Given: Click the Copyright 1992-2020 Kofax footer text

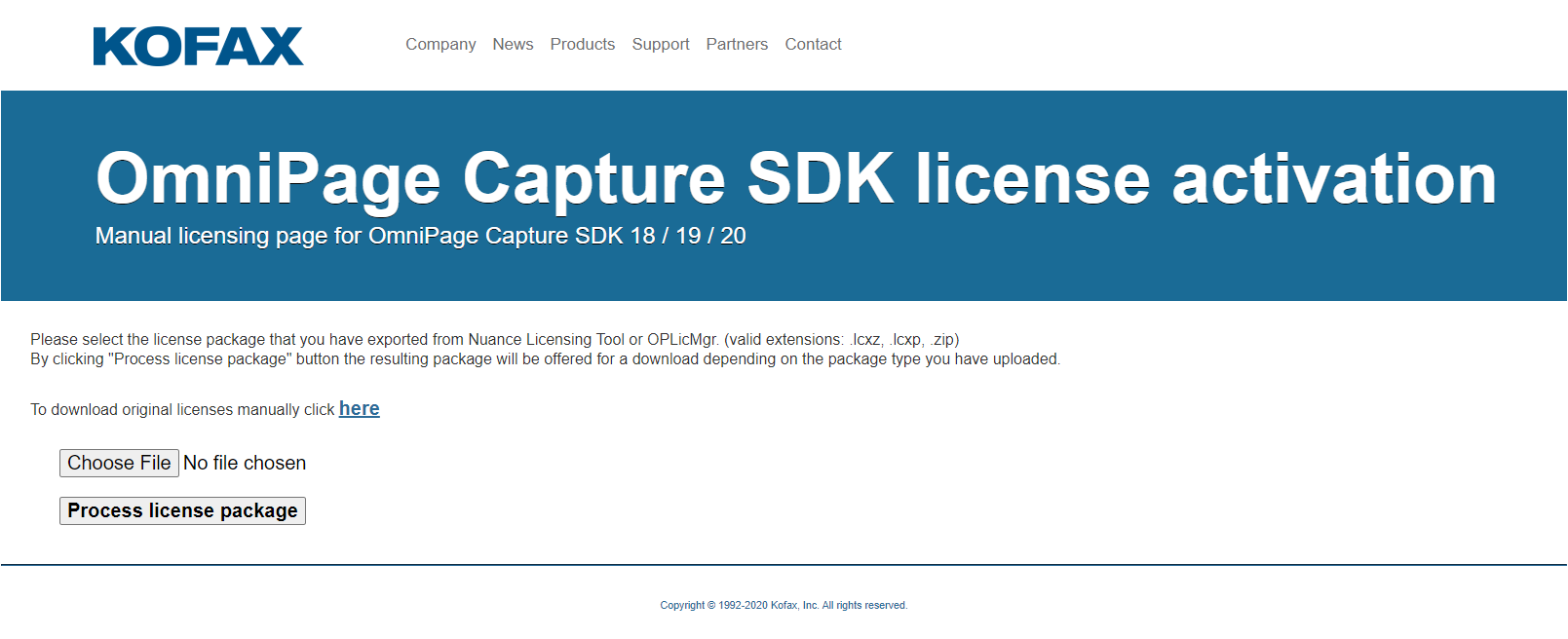Looking at the screenshot, I should (x=784, y=605).
